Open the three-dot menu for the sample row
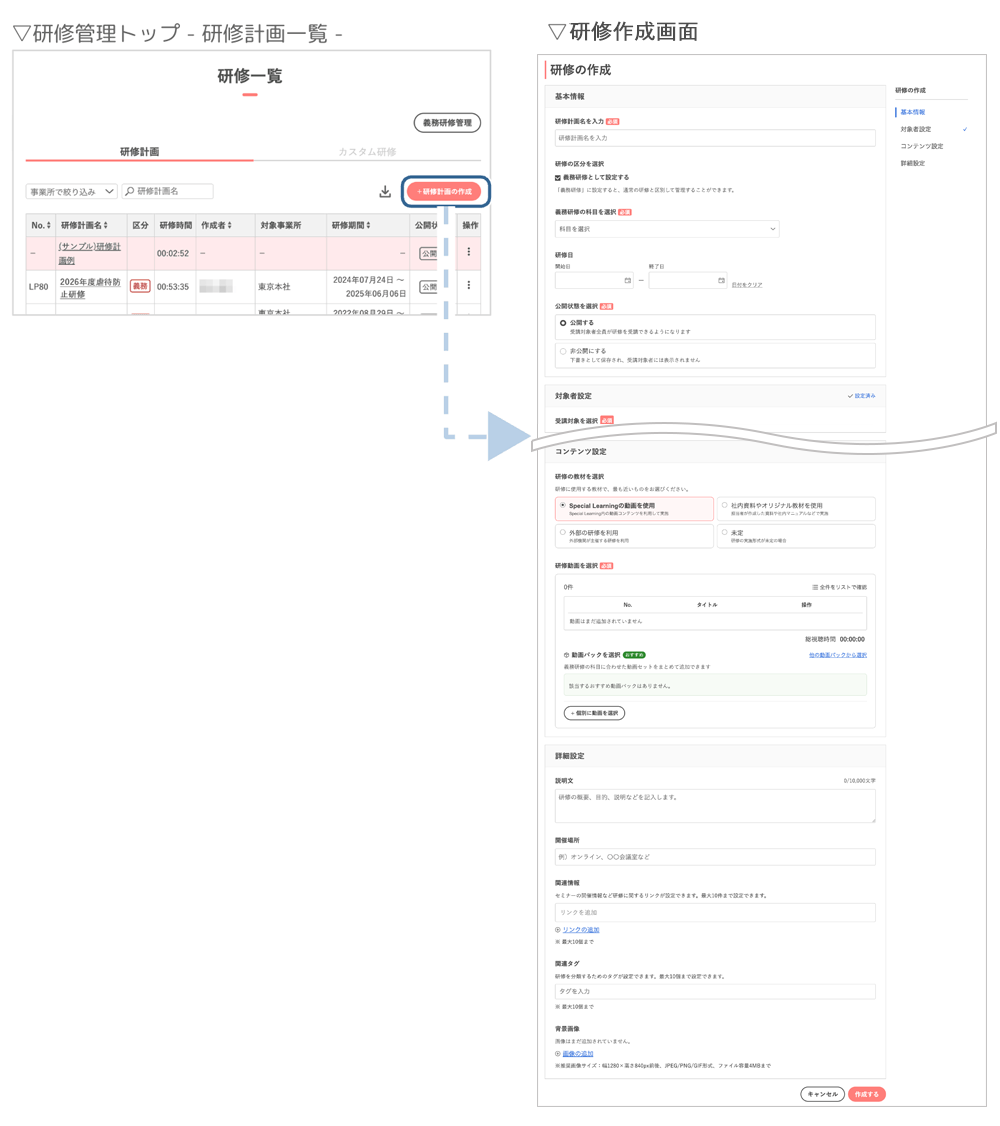Image resolution: width=1000 pixels, height=1126 pixels. point(469,251)
